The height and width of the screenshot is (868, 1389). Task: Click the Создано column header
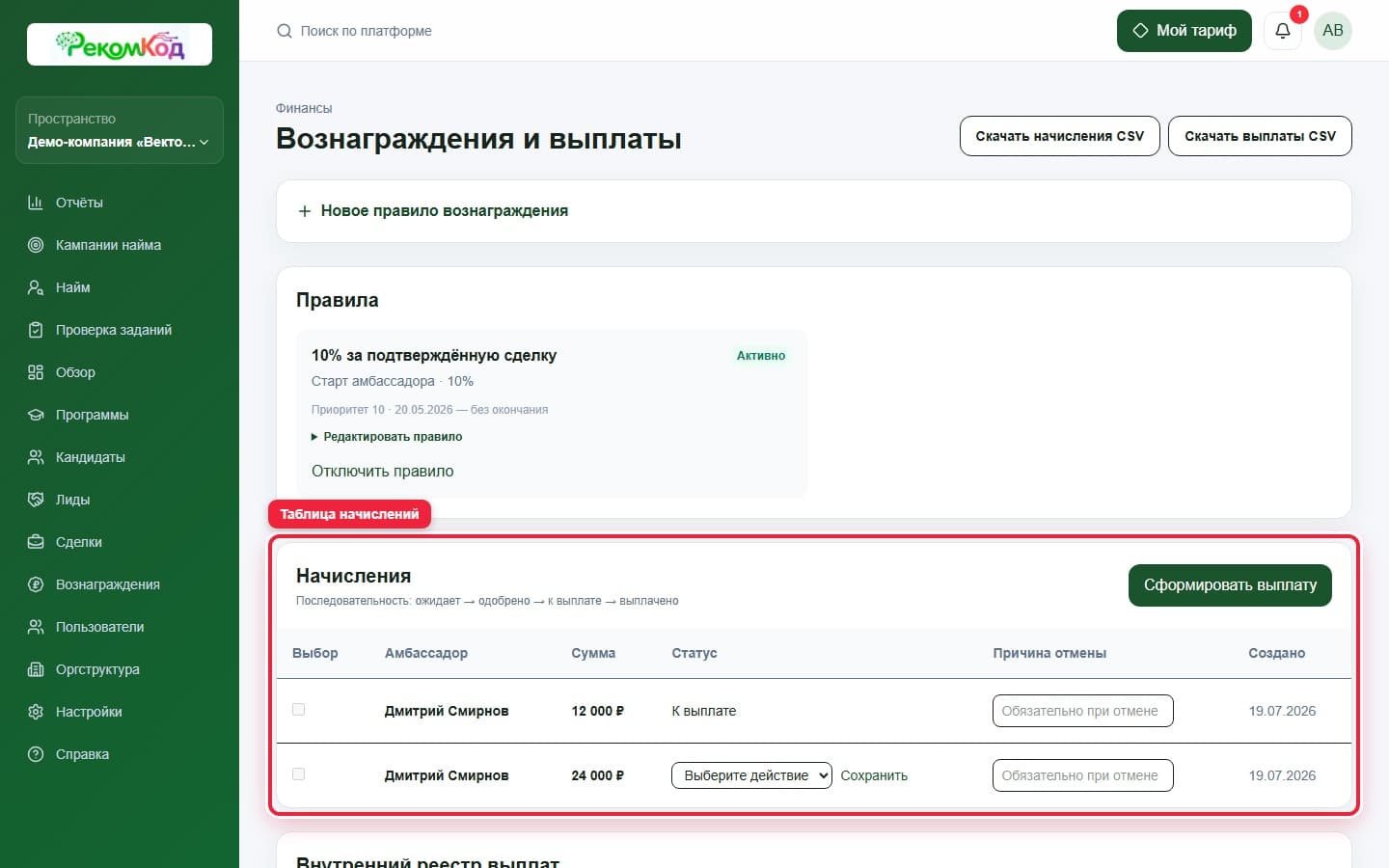(x=1276, y=653)
